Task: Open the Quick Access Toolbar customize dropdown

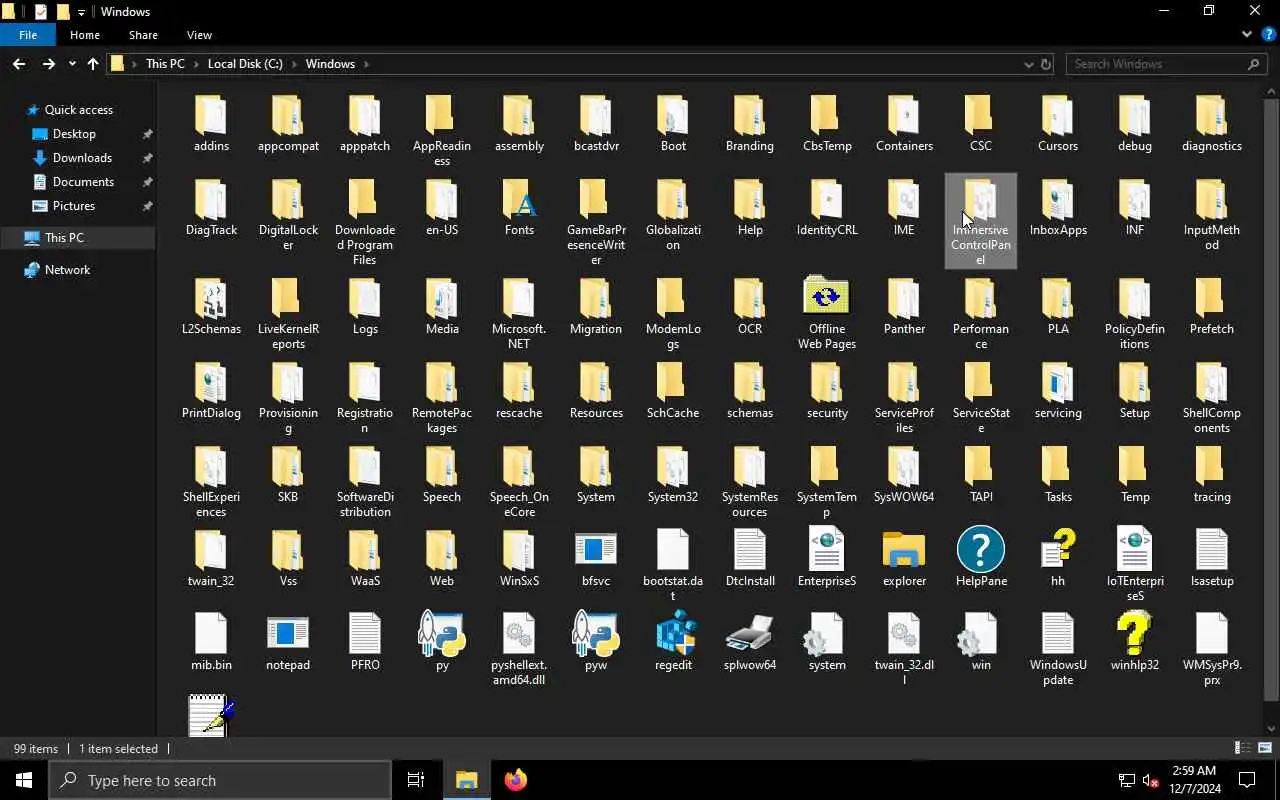Action: (82, 12)
